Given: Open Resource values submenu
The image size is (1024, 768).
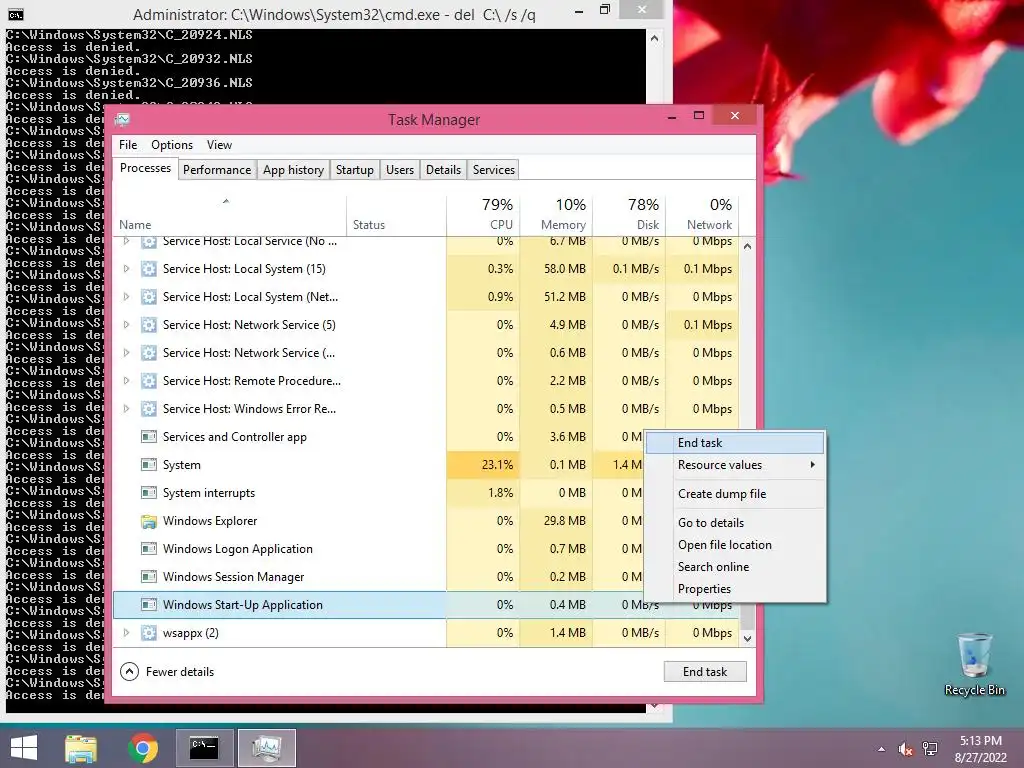Looking at the screenshot, I should click(x=735, y=465).
